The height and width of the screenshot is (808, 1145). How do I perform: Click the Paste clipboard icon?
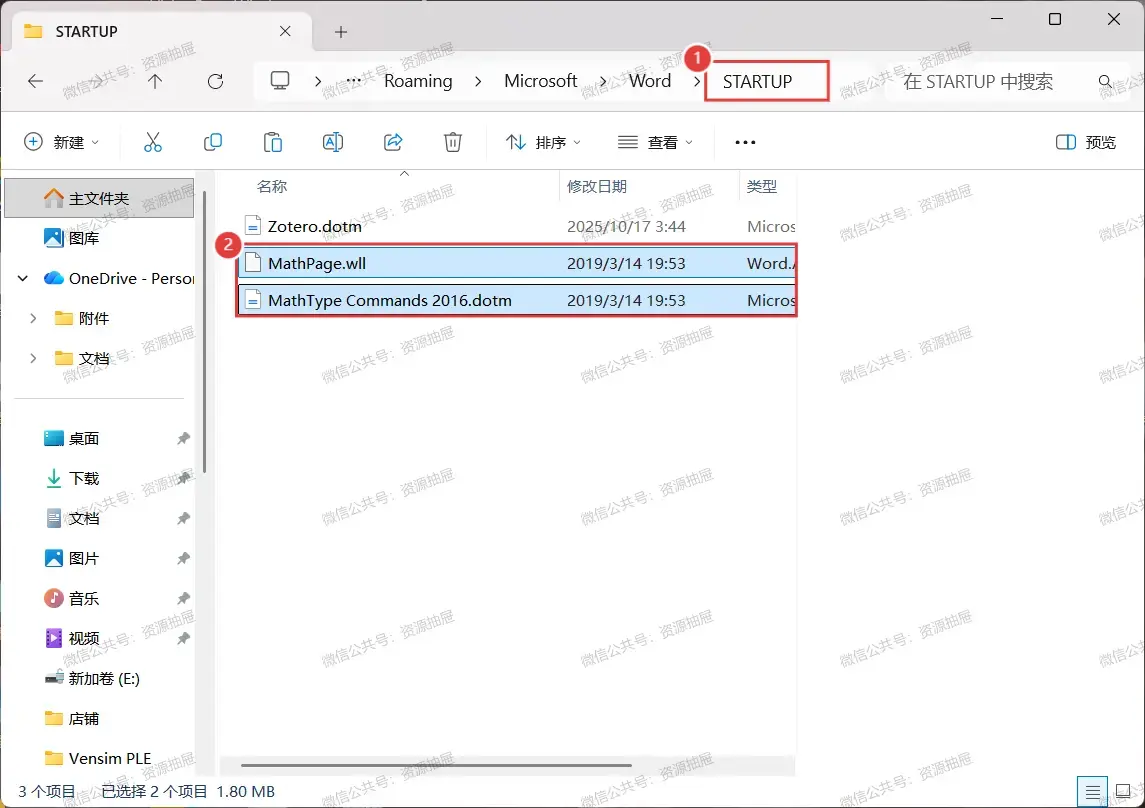272,142
